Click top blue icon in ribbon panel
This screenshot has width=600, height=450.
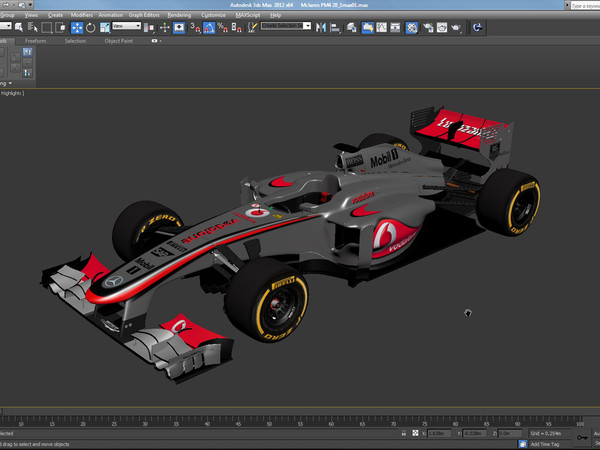tap(27, 52)
